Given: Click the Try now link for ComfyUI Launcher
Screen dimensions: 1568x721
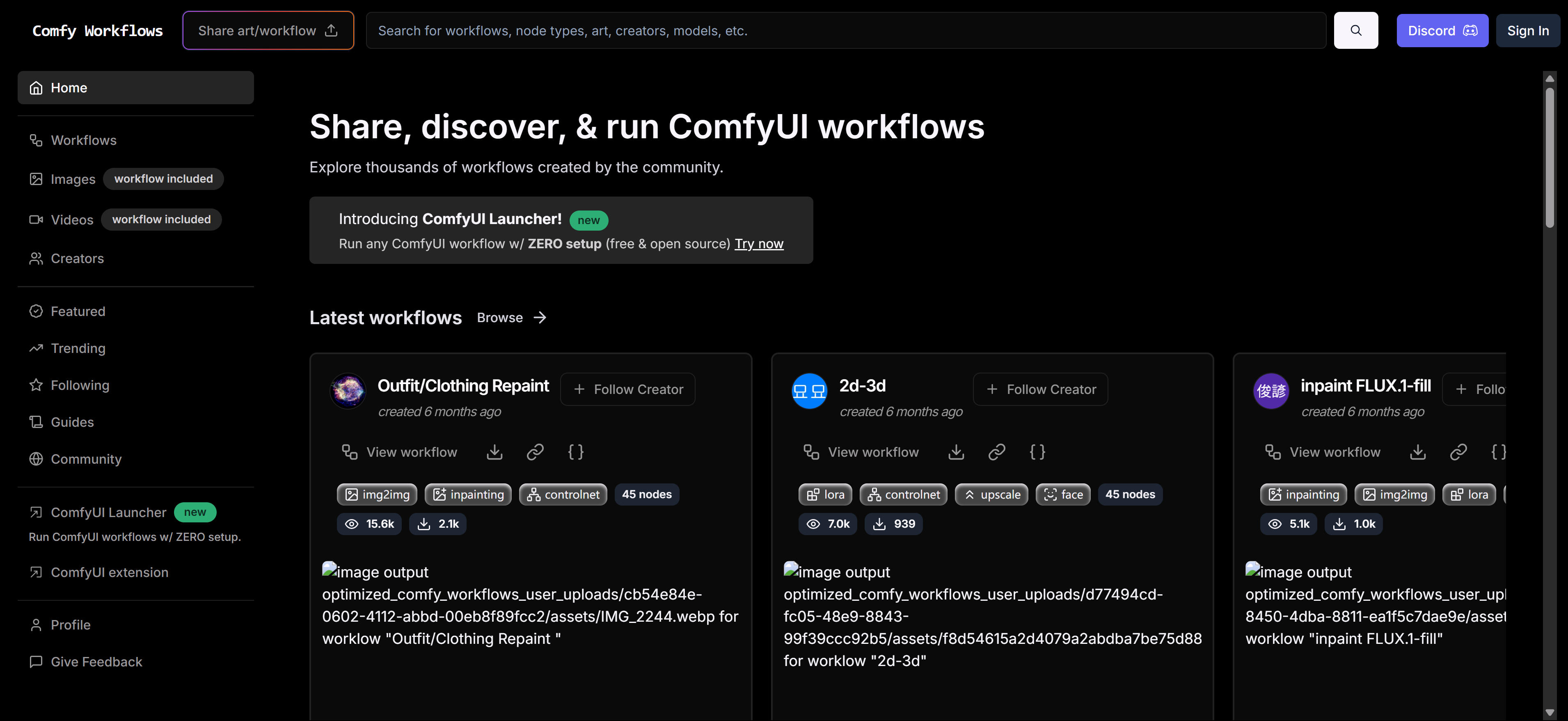Looking at the screenshot, I should point(758,243).
